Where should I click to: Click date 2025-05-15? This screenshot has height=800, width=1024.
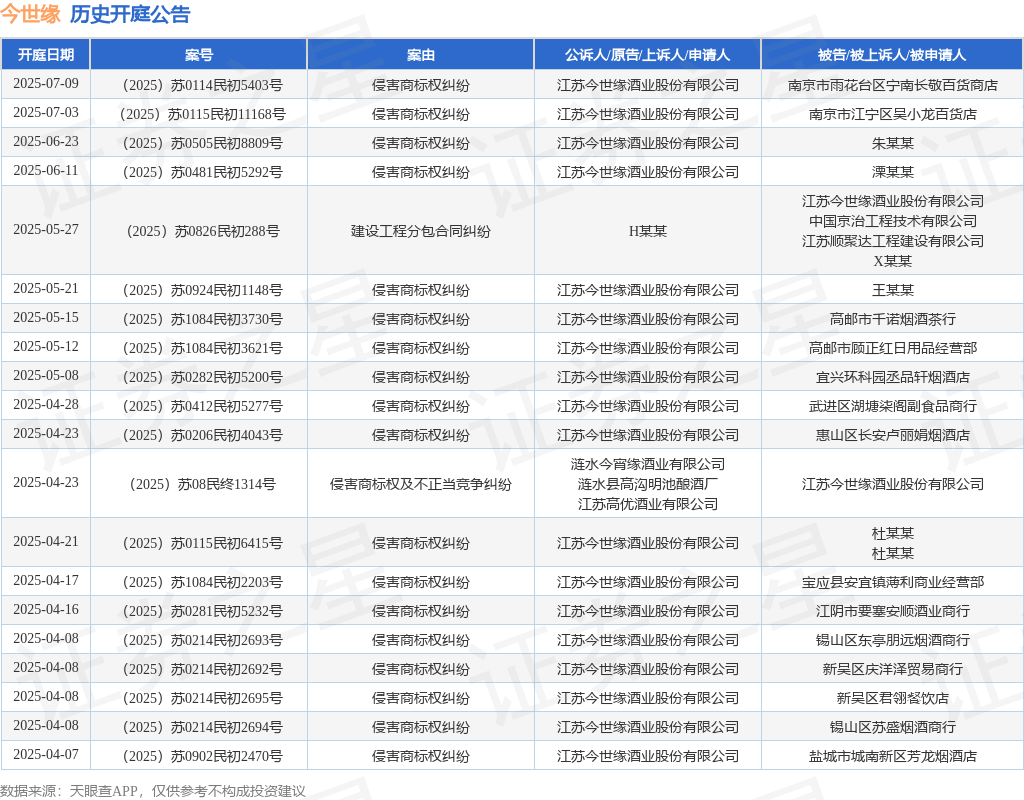click(x=46, y=317)
